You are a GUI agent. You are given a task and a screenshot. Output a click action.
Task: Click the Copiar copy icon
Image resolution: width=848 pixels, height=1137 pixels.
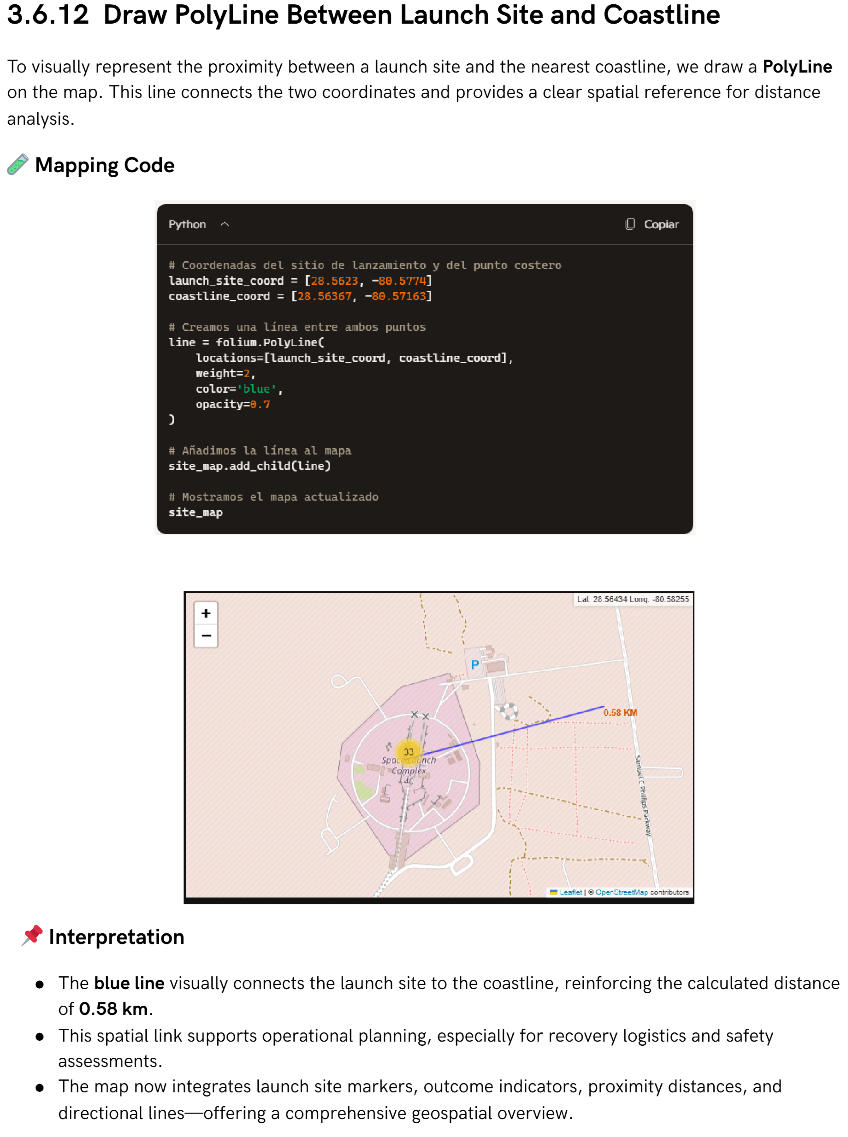[x=630, y=224]
